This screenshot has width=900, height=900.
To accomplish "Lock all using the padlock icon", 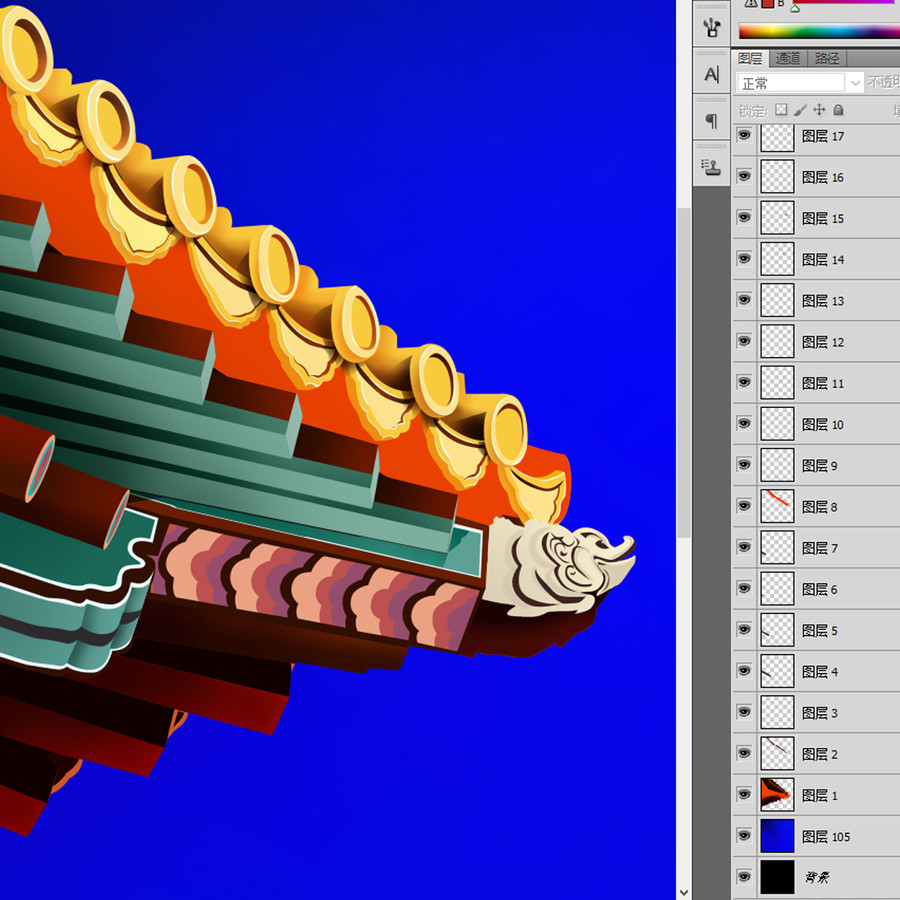I will (838, 110).
